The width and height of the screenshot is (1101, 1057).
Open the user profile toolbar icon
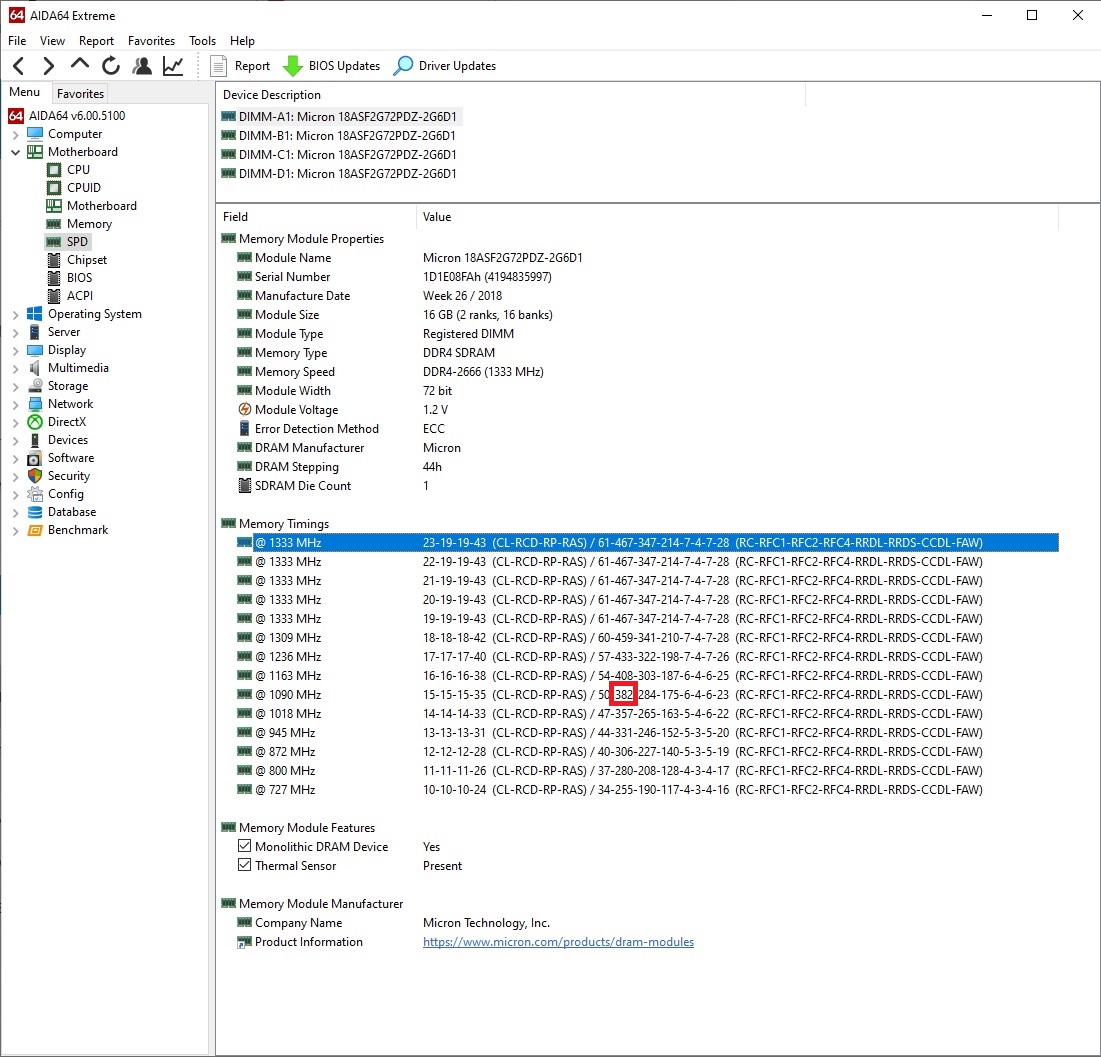pos(142,66)
